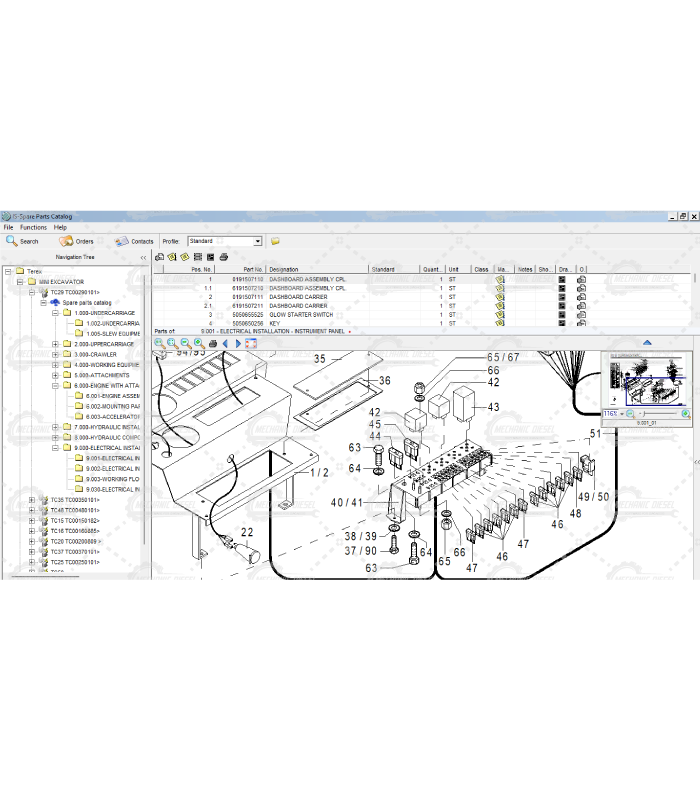Click the yellow folder icon beside Profile
700x800 pixels.
click(x=275, y=241)
